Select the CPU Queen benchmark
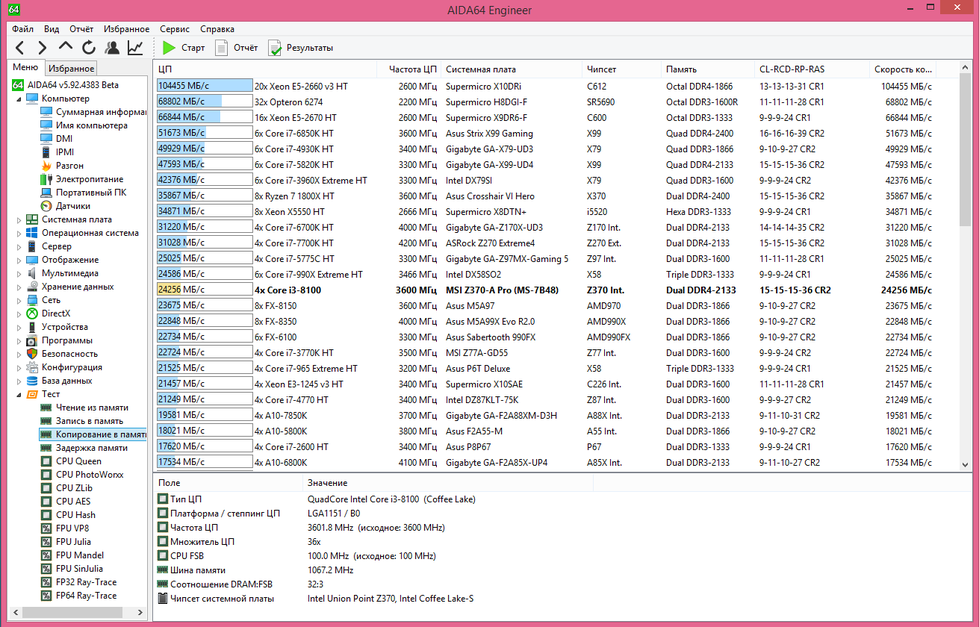Screen dimensions: 979x627 point(78,461)
